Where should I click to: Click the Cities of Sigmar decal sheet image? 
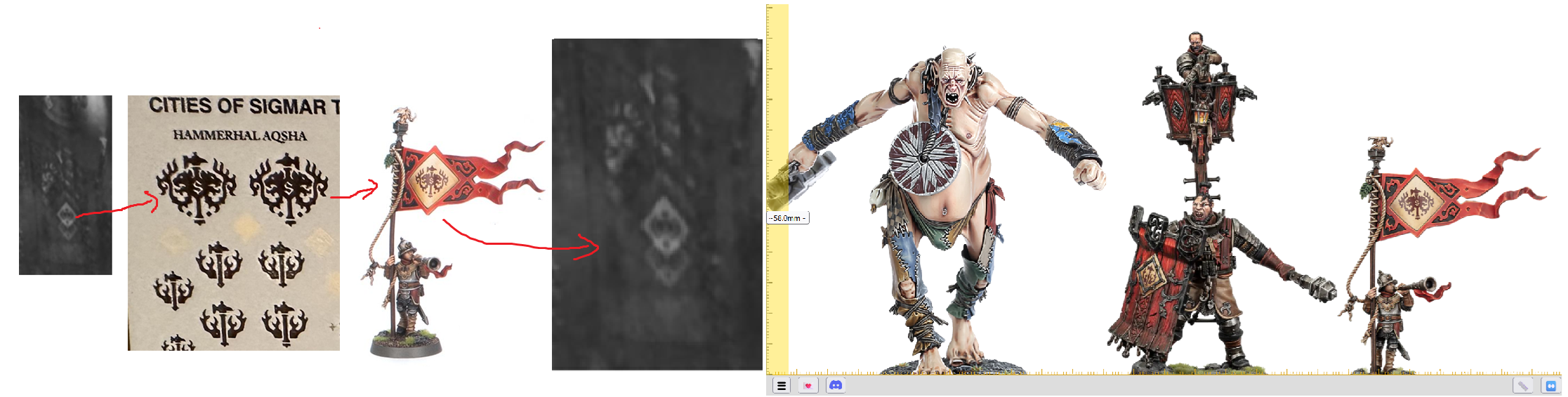(x=234, y=223)
